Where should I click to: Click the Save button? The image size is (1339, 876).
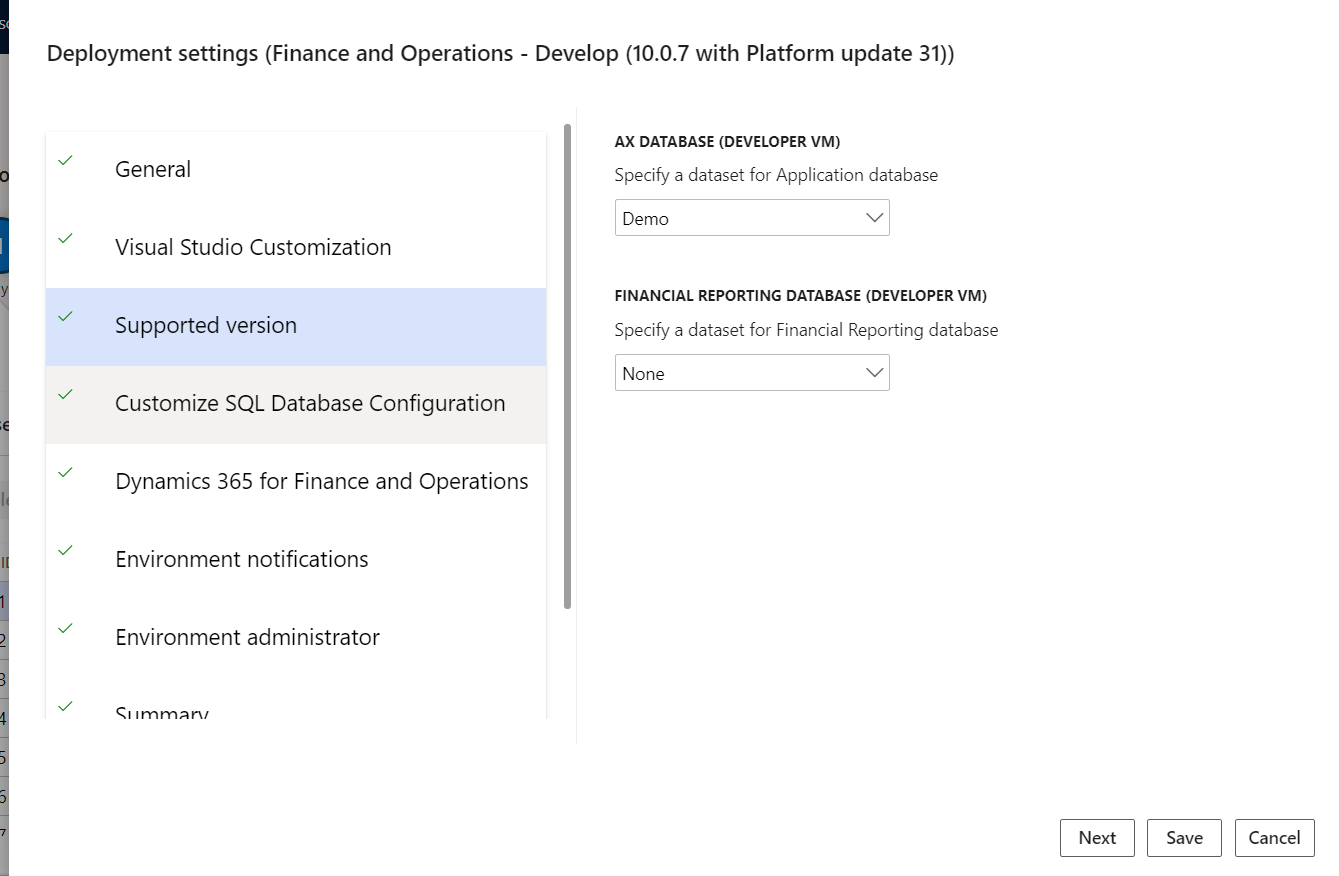1184,838
